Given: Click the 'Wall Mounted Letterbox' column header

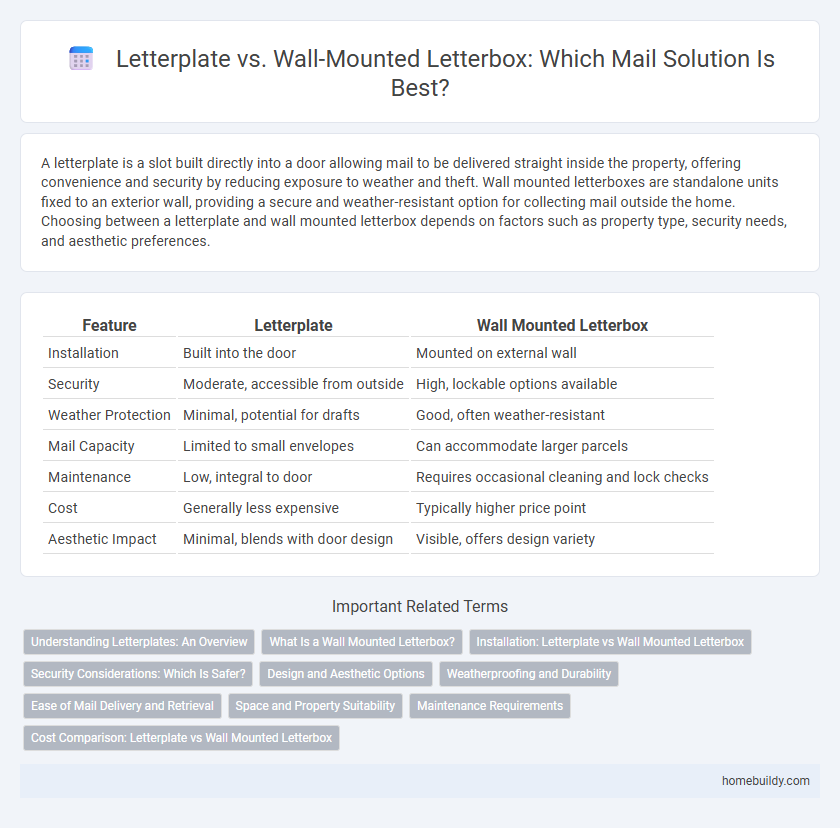Looking at the screenshot, I should [x=562, y=325].
